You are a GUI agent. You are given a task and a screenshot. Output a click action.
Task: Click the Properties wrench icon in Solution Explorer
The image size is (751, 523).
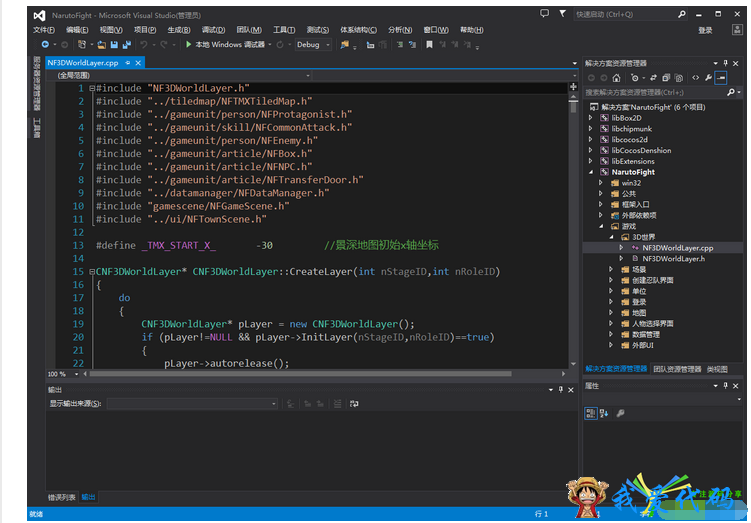coord(708,78)
